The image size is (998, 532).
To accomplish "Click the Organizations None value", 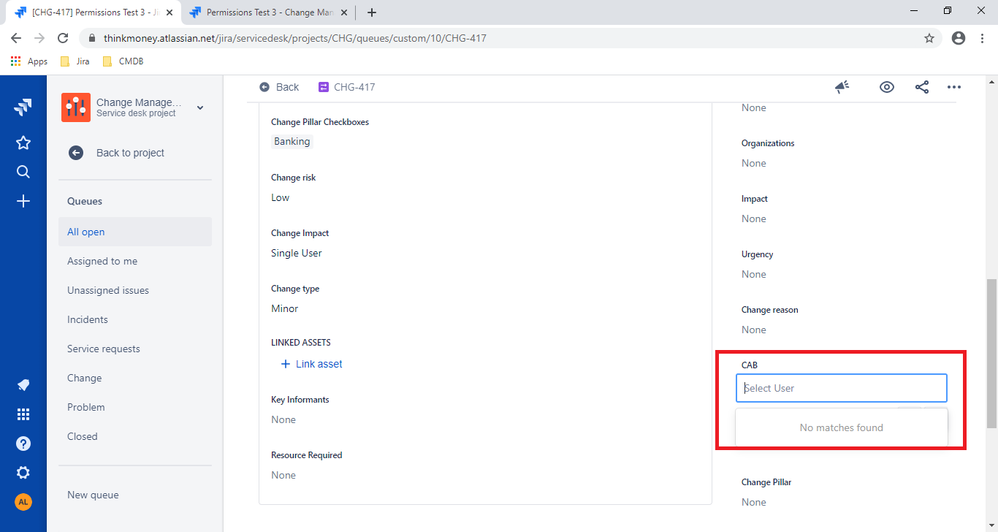I will [x=754, y=164].
